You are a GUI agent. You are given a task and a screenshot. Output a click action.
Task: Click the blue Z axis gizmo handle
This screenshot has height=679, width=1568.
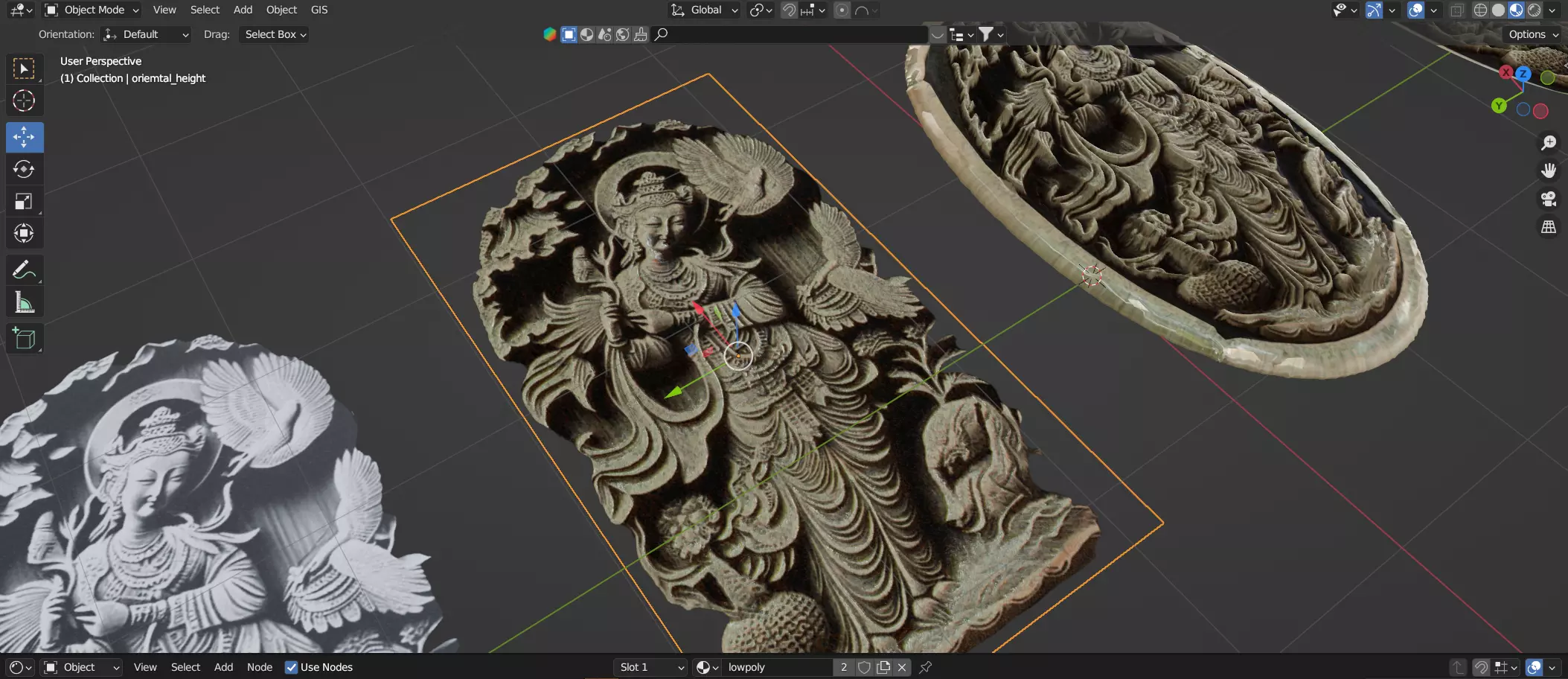pos(1523,74)
